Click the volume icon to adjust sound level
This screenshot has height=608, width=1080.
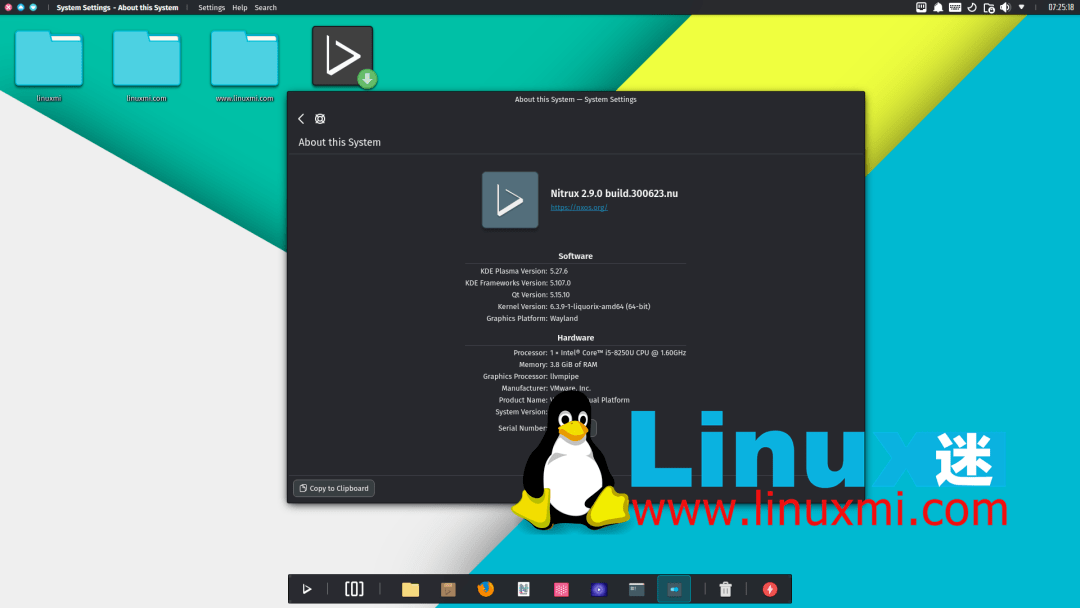pyautogui.click(x=1004, y=7)
